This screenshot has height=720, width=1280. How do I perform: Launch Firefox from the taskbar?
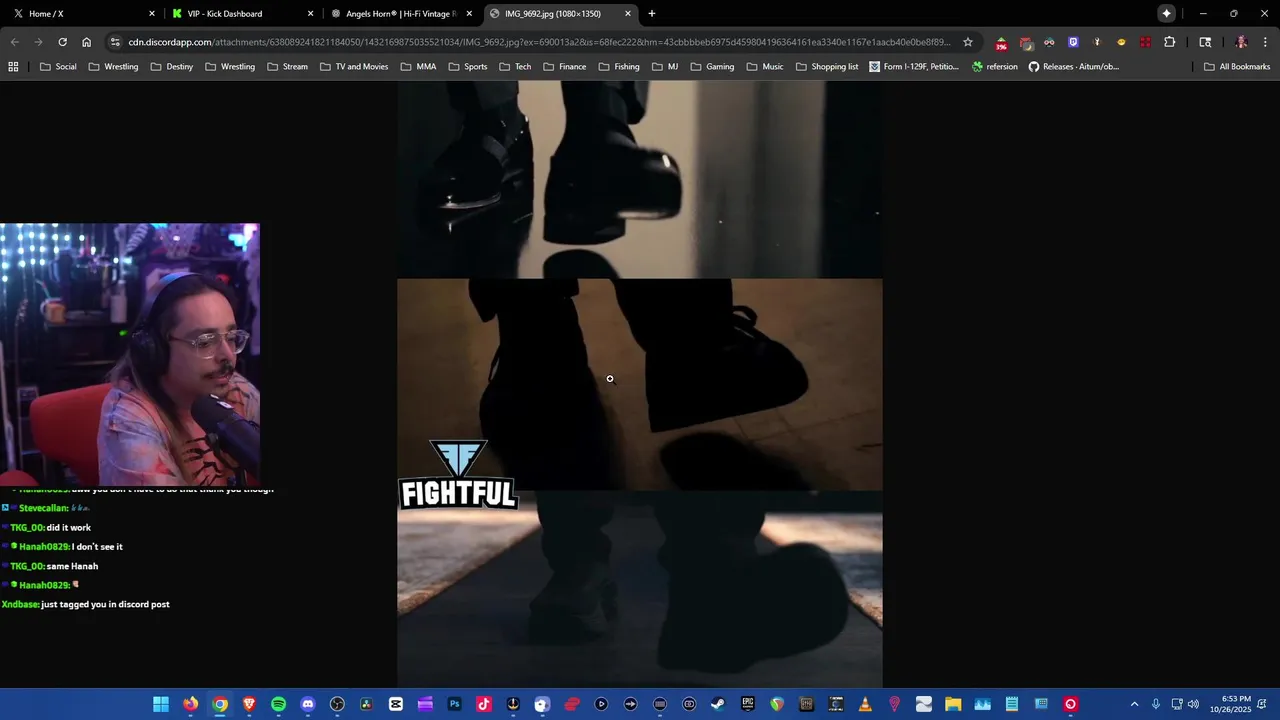(x=190, y=704)
